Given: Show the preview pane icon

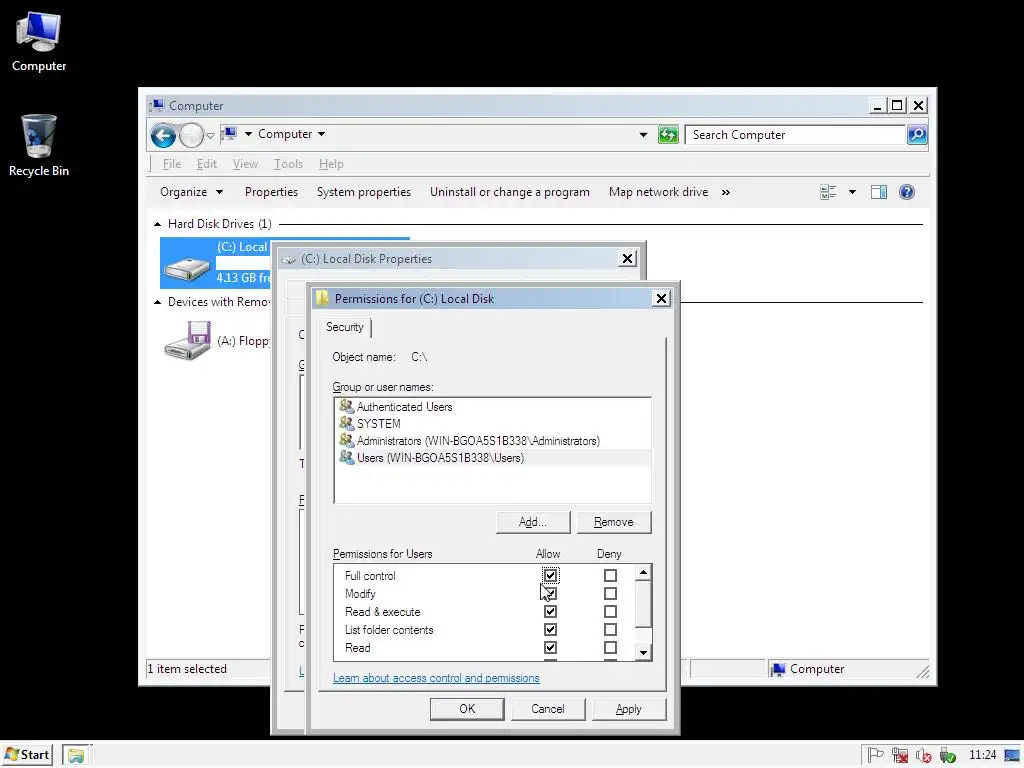Looking at the screenshot, I should 879,192.
